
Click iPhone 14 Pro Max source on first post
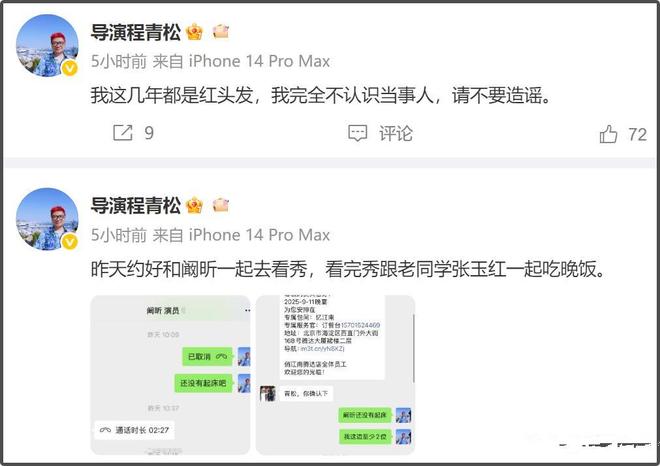pyautogui.click(x=259, y=61)
